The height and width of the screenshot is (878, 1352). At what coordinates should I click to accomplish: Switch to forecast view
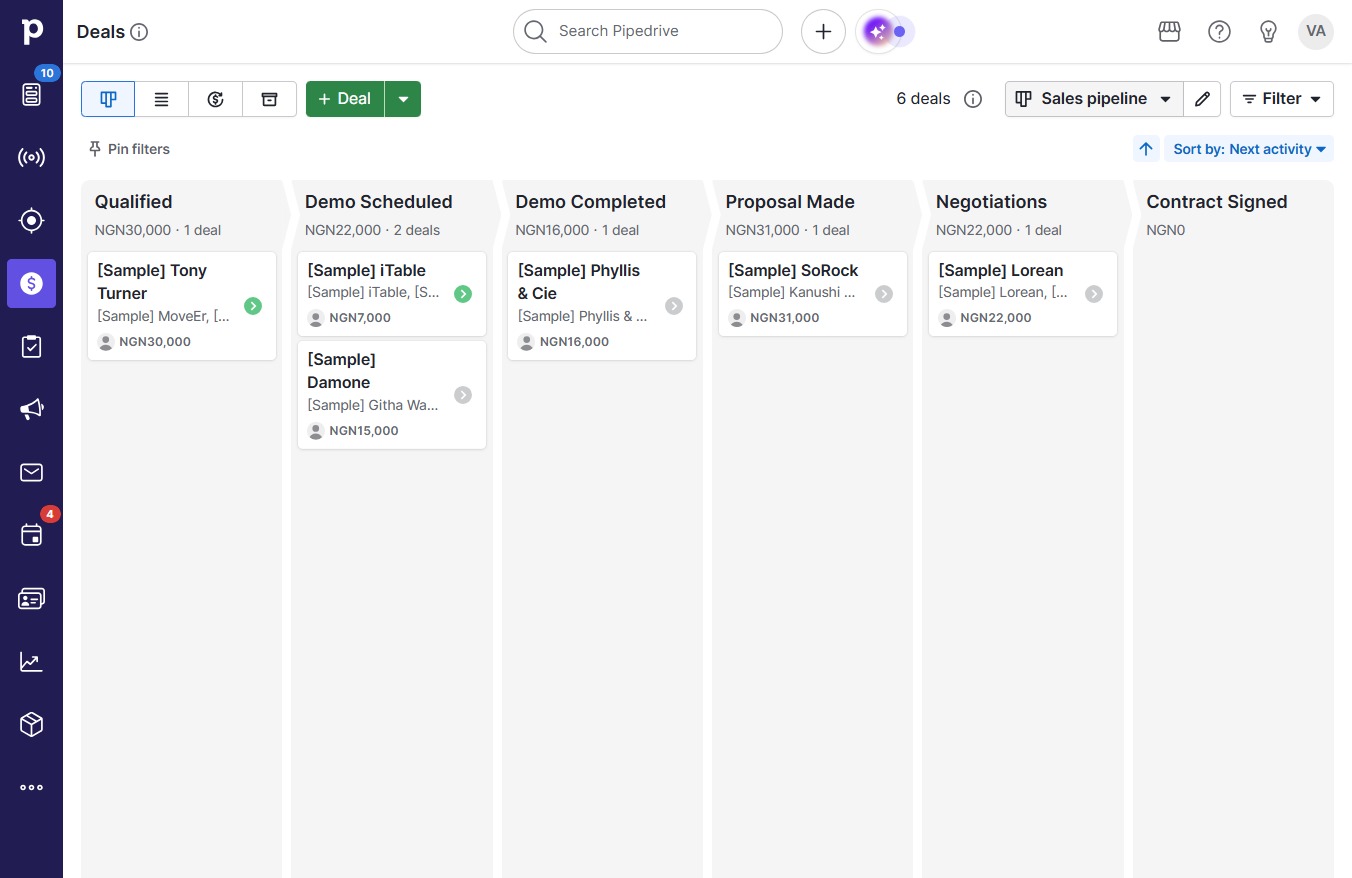point(216,99)
